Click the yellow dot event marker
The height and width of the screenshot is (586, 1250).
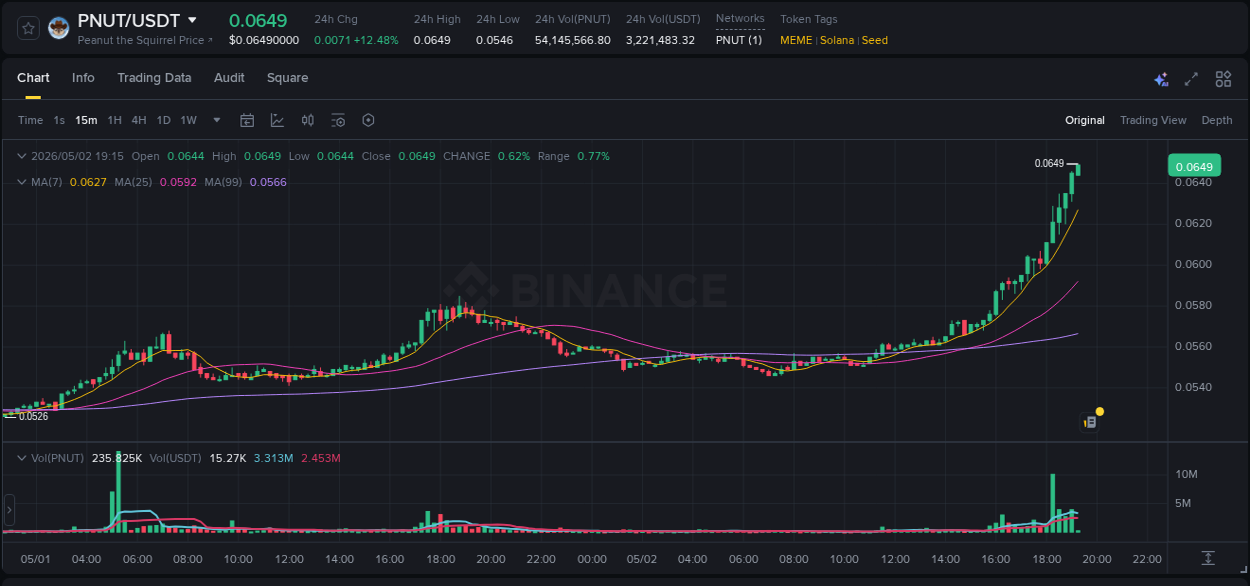click(x=1100, y=411)
